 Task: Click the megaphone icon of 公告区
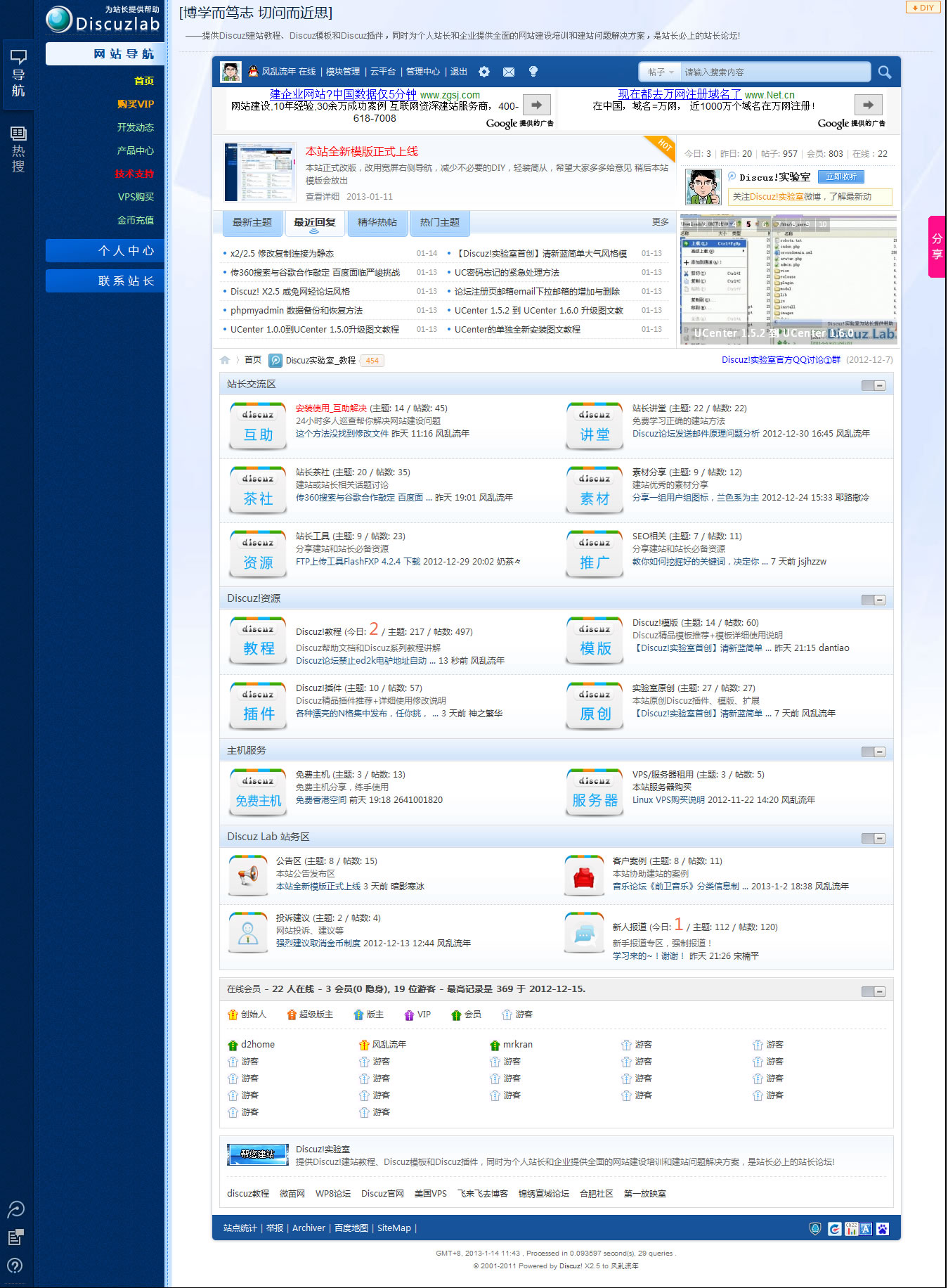pyautogui.click(x=248, y=876)
